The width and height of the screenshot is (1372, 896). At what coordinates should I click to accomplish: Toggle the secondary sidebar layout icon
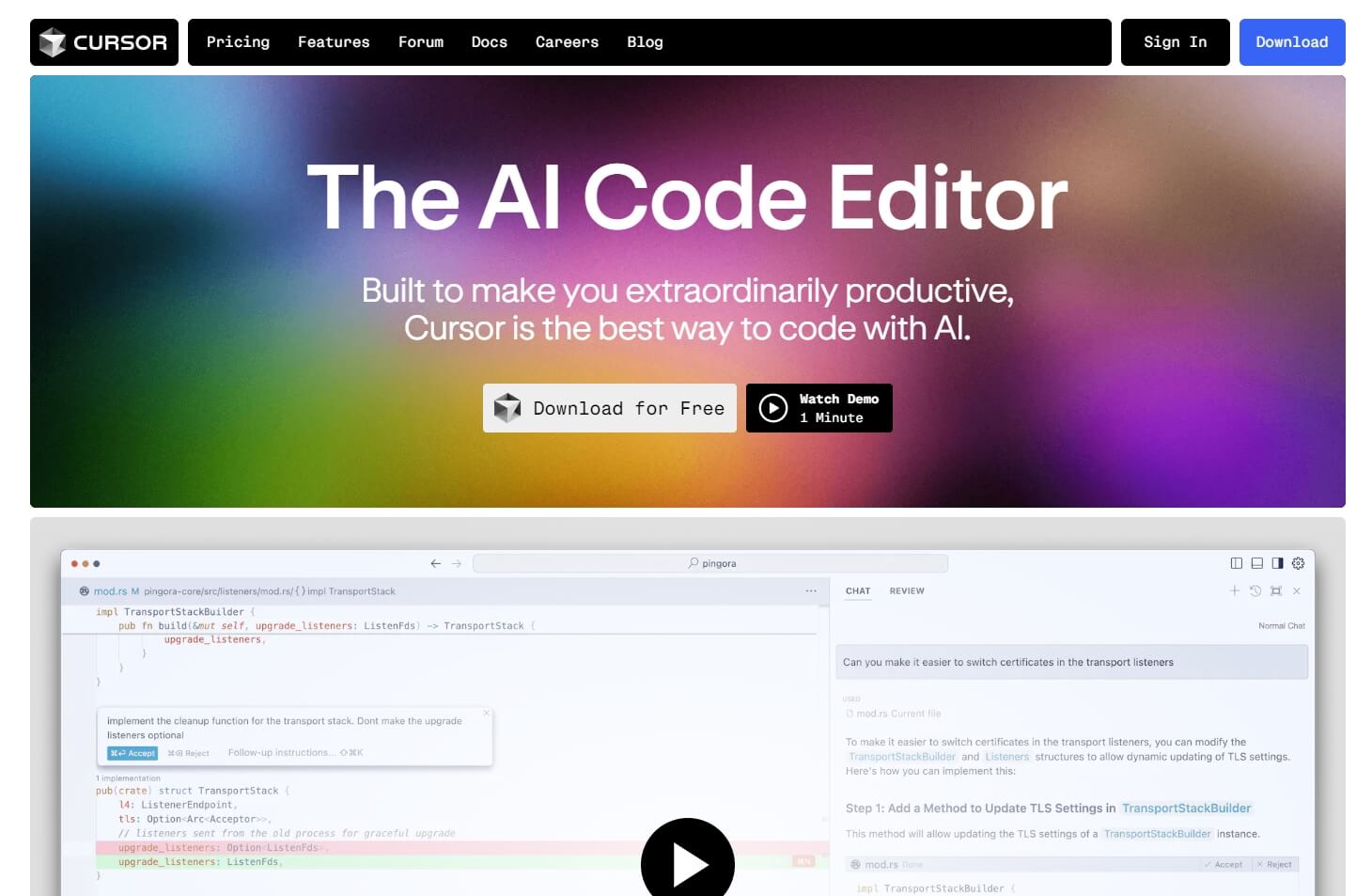click(1278, 563)
